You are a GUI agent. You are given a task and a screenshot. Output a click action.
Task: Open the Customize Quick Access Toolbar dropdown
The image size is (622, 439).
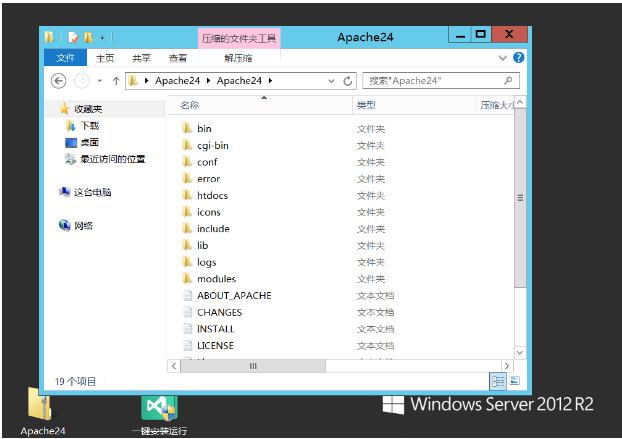pos(102,38)
